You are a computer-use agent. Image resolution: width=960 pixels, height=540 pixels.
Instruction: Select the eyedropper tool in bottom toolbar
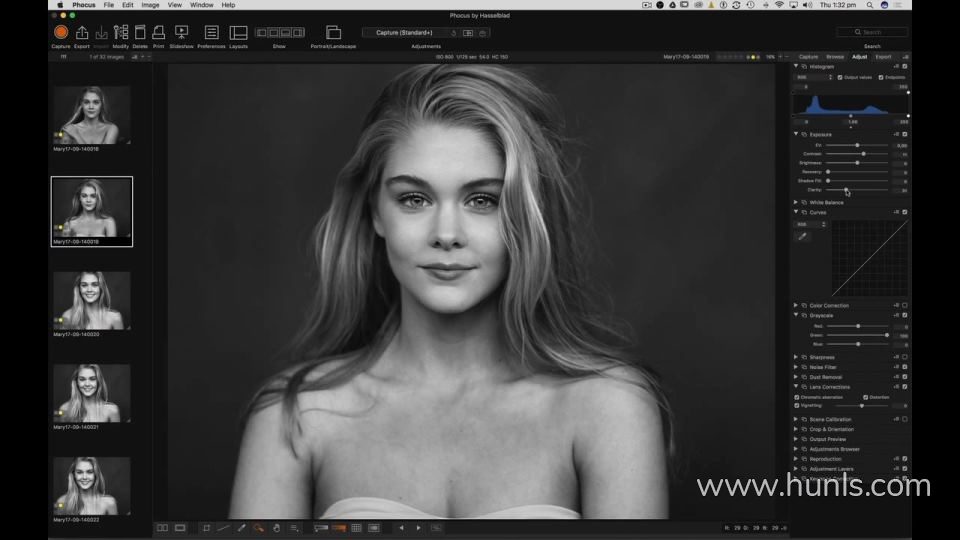click(x=241, y=528)
